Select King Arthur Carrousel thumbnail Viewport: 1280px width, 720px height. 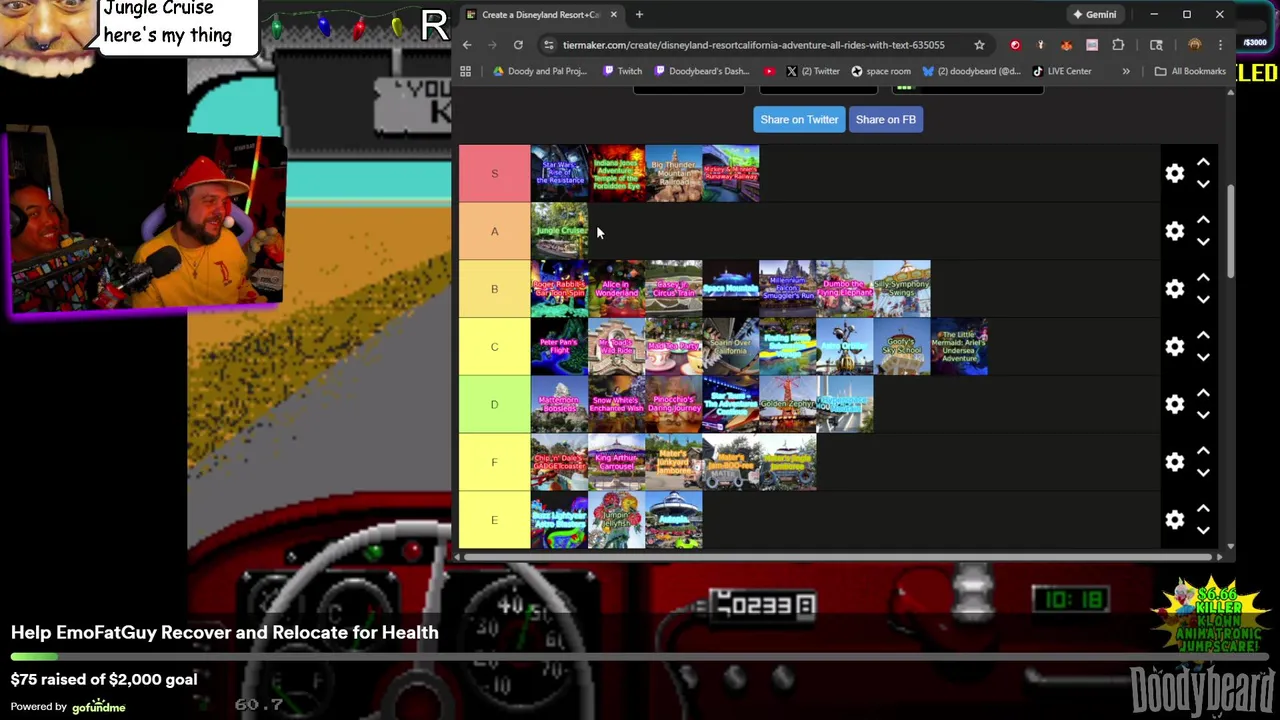[617, 462]
